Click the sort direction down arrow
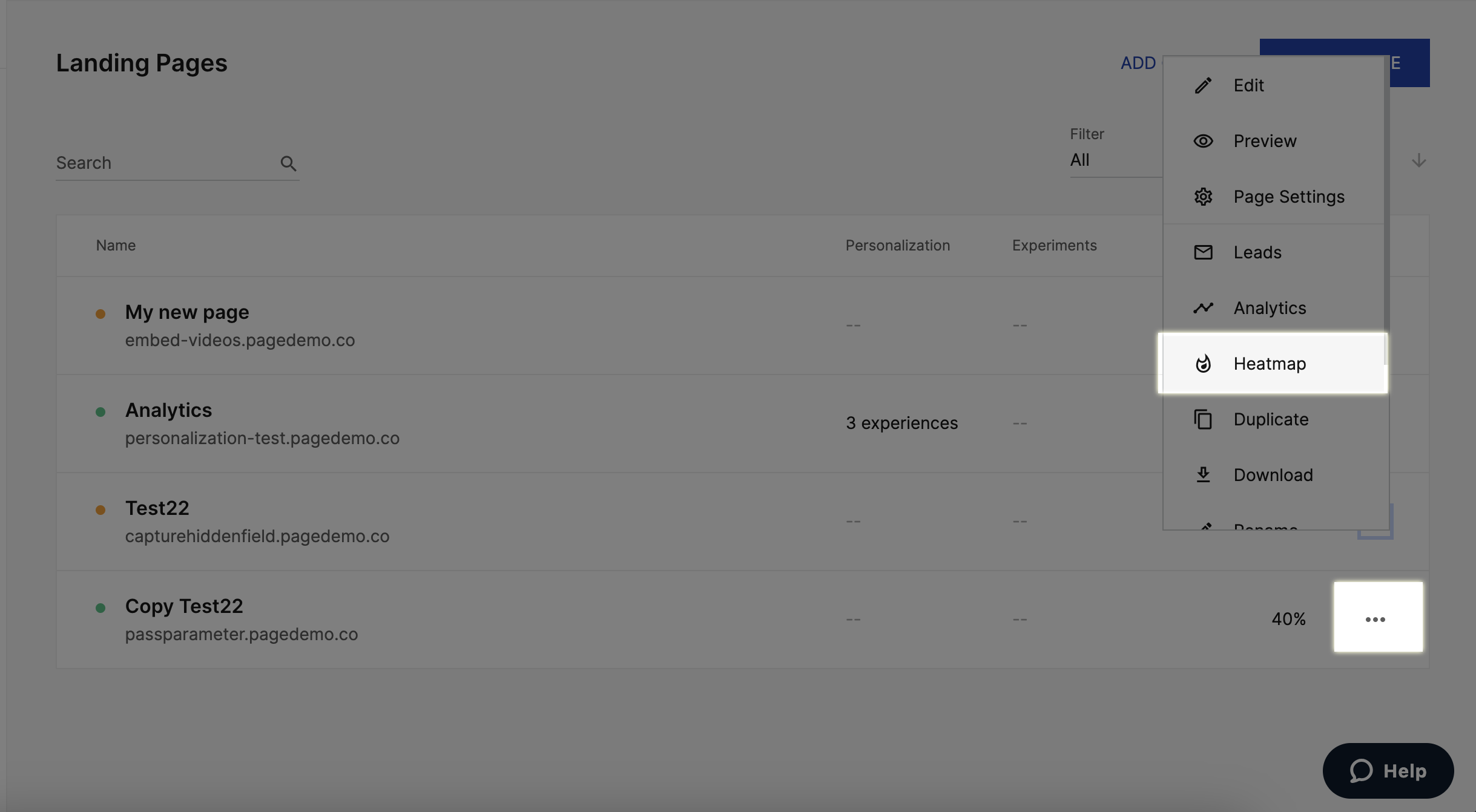Screen dimensions: 1476x812 [x=1420, y=161]
